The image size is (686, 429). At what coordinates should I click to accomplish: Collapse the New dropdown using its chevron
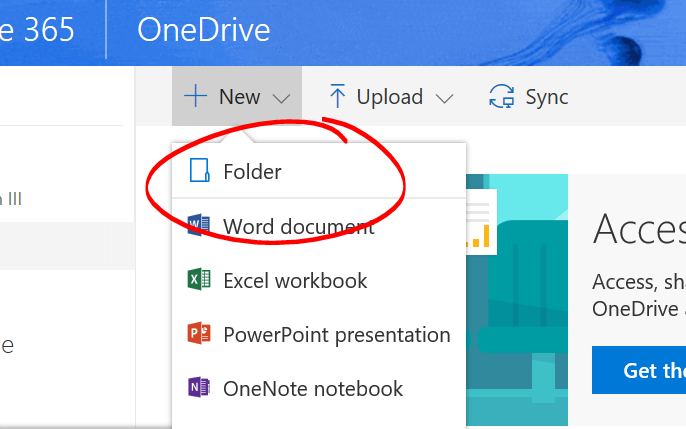pyautogui.click(x=282, y=98)
